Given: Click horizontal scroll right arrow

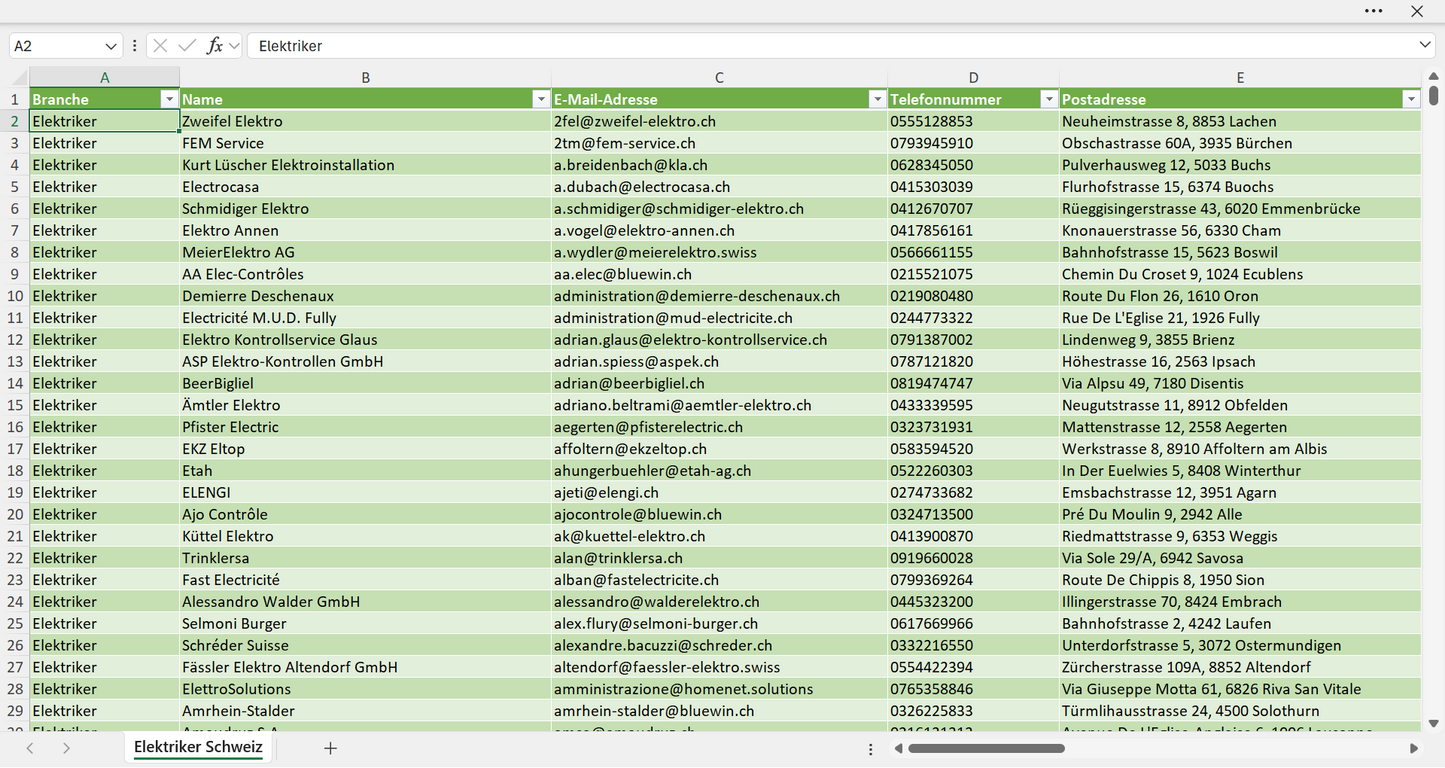Looking at the screenshot, I should [x=1414, y=748].
